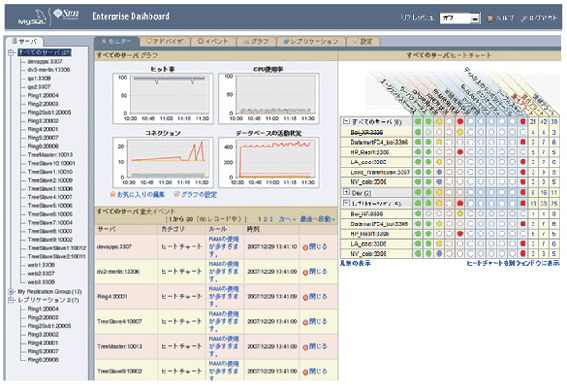Click the ヘルプ link in the header

pyautogui.click(x=504, y=18)
